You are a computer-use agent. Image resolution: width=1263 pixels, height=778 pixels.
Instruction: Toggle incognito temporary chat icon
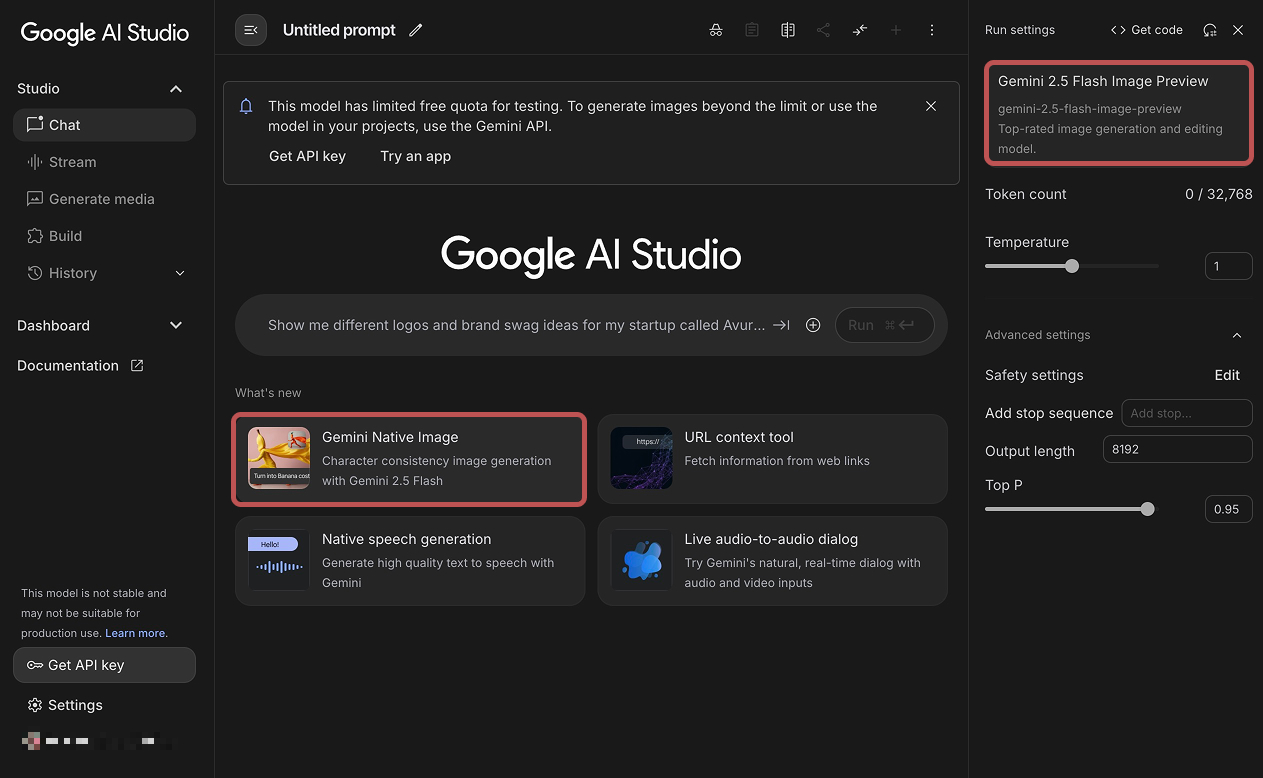716,30
